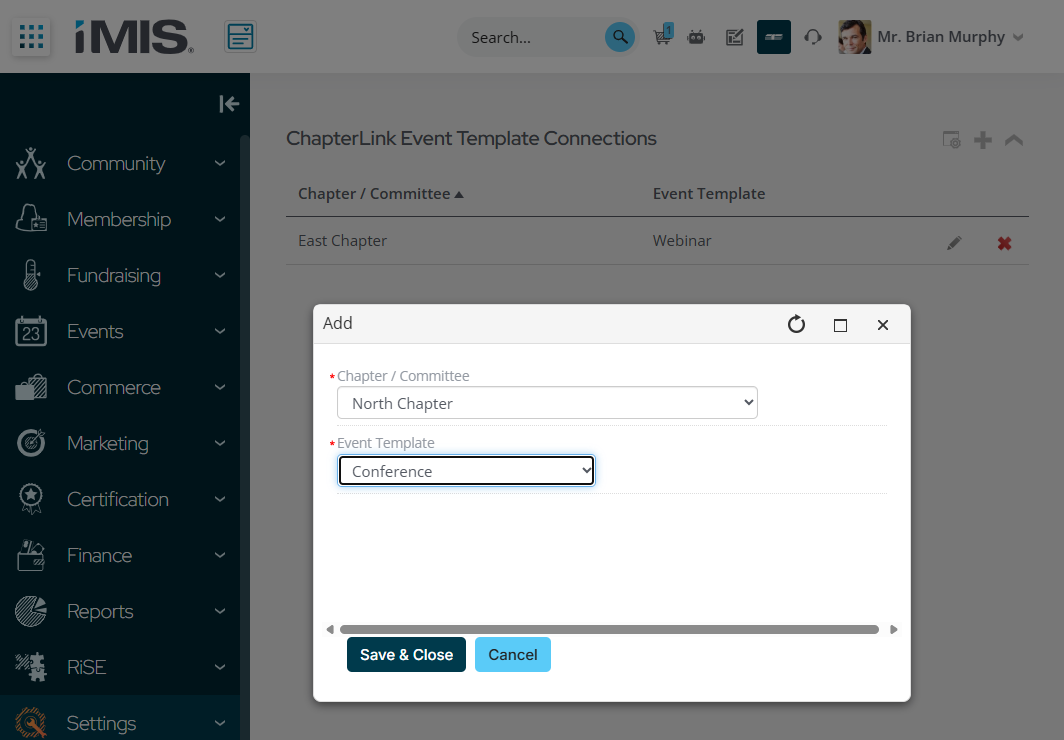This screenshot has width=1064, height=740.
Task: Click the Search input field
Action: tap(530, 37)
